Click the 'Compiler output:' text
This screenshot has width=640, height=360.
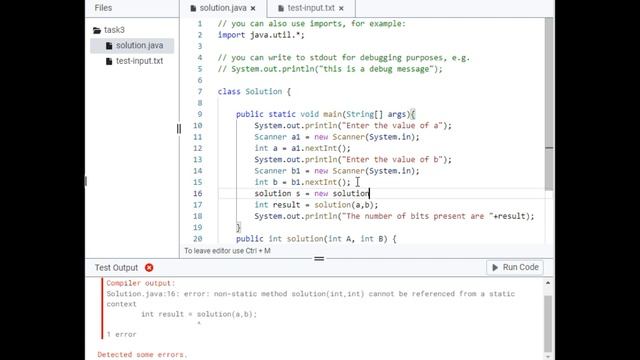coord(140,283)
